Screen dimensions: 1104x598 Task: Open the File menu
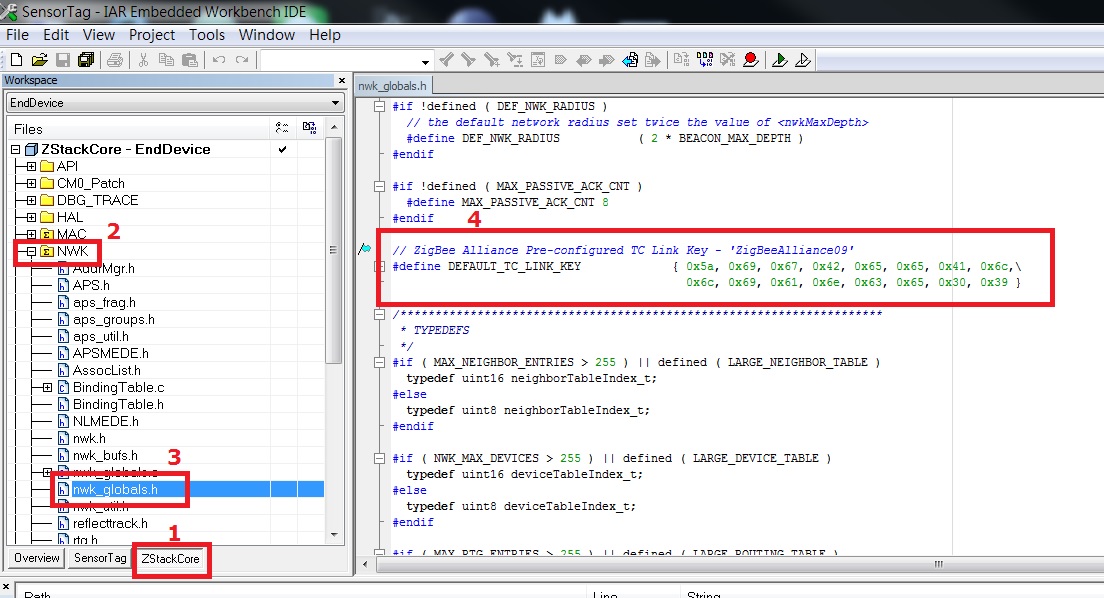[x=18, y=35]
